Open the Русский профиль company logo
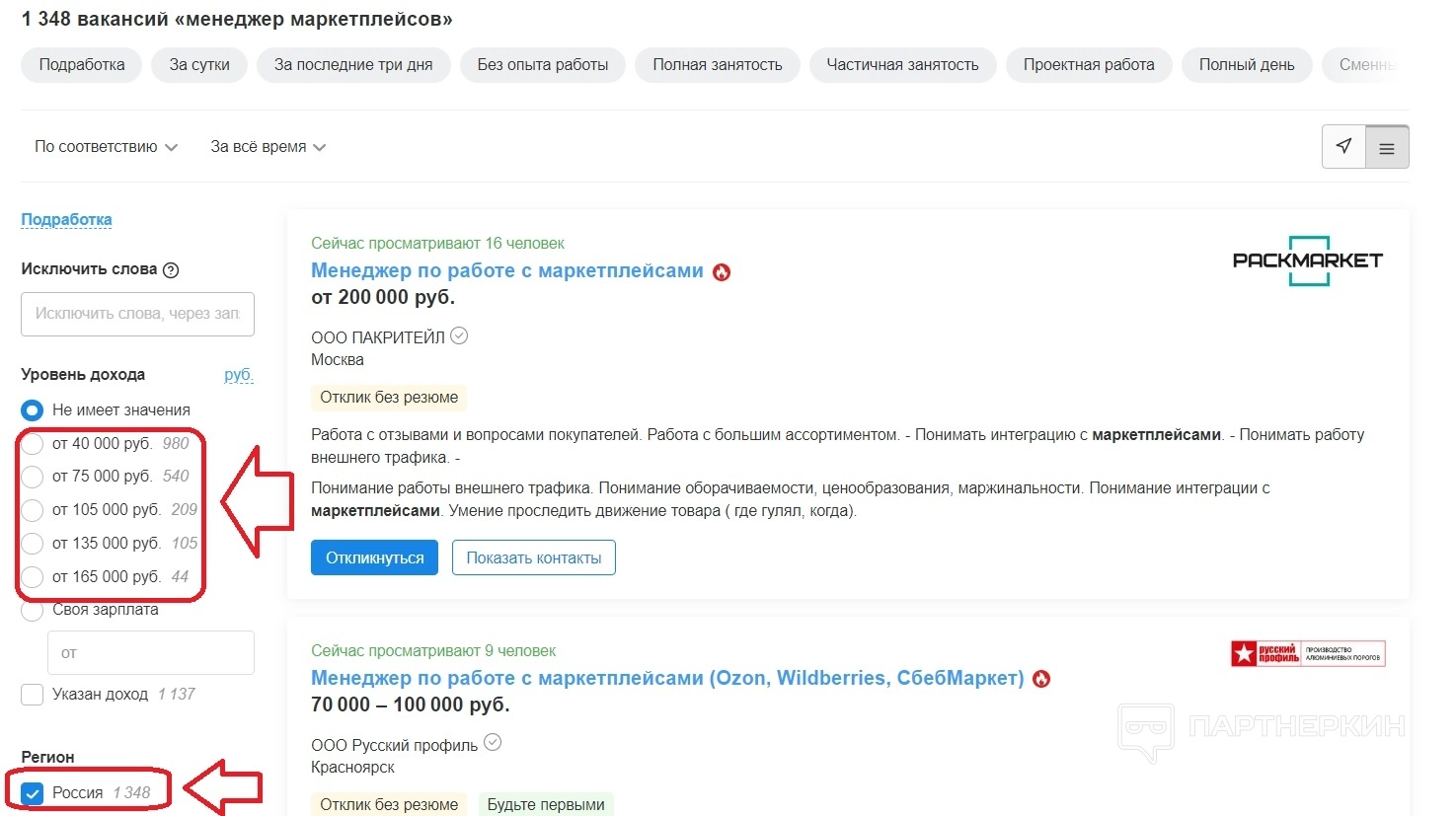 [x=1308, y=653]
